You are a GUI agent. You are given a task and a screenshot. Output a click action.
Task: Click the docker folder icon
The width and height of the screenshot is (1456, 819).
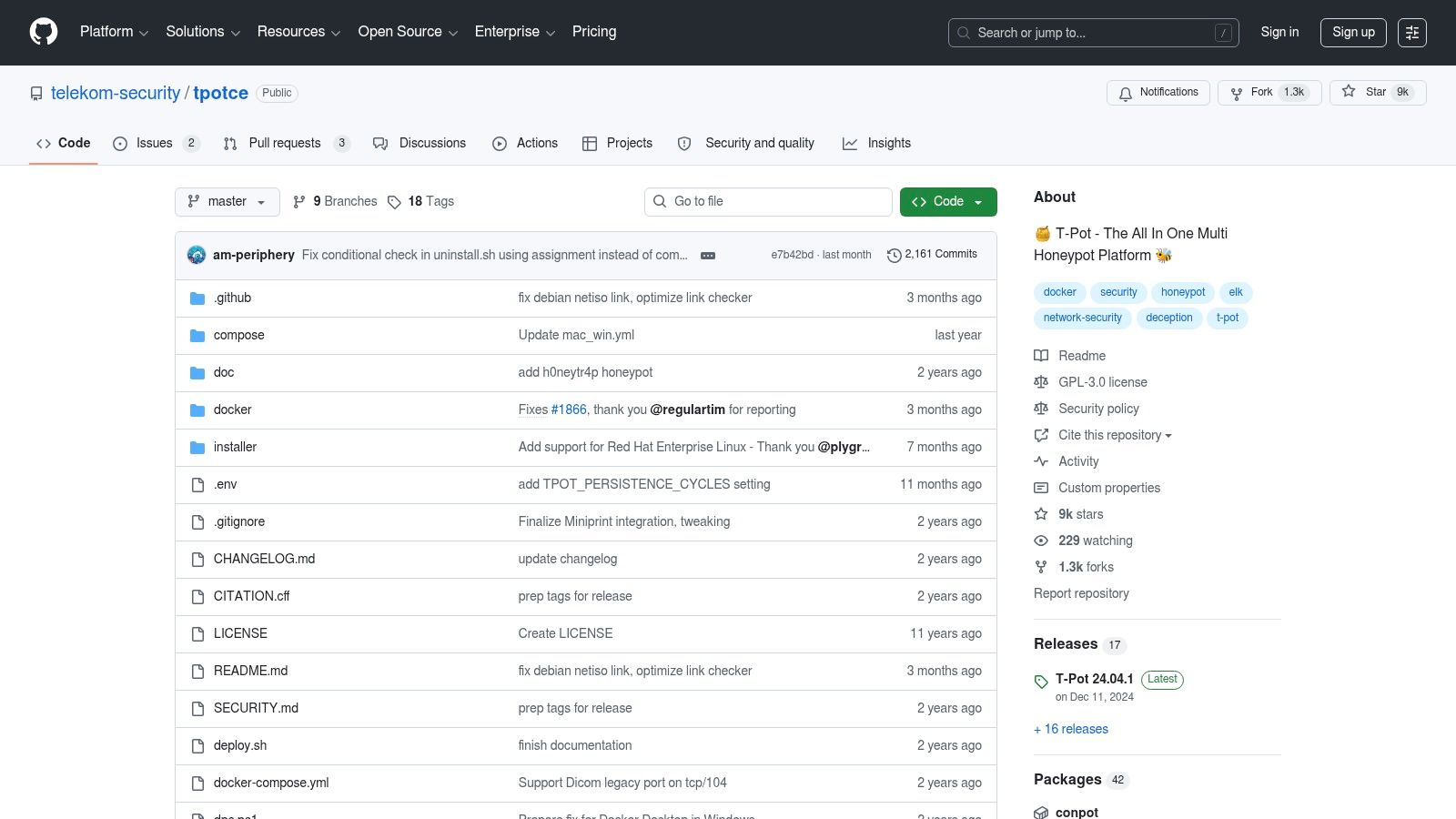pyautogui.click(x=197, y=409)
